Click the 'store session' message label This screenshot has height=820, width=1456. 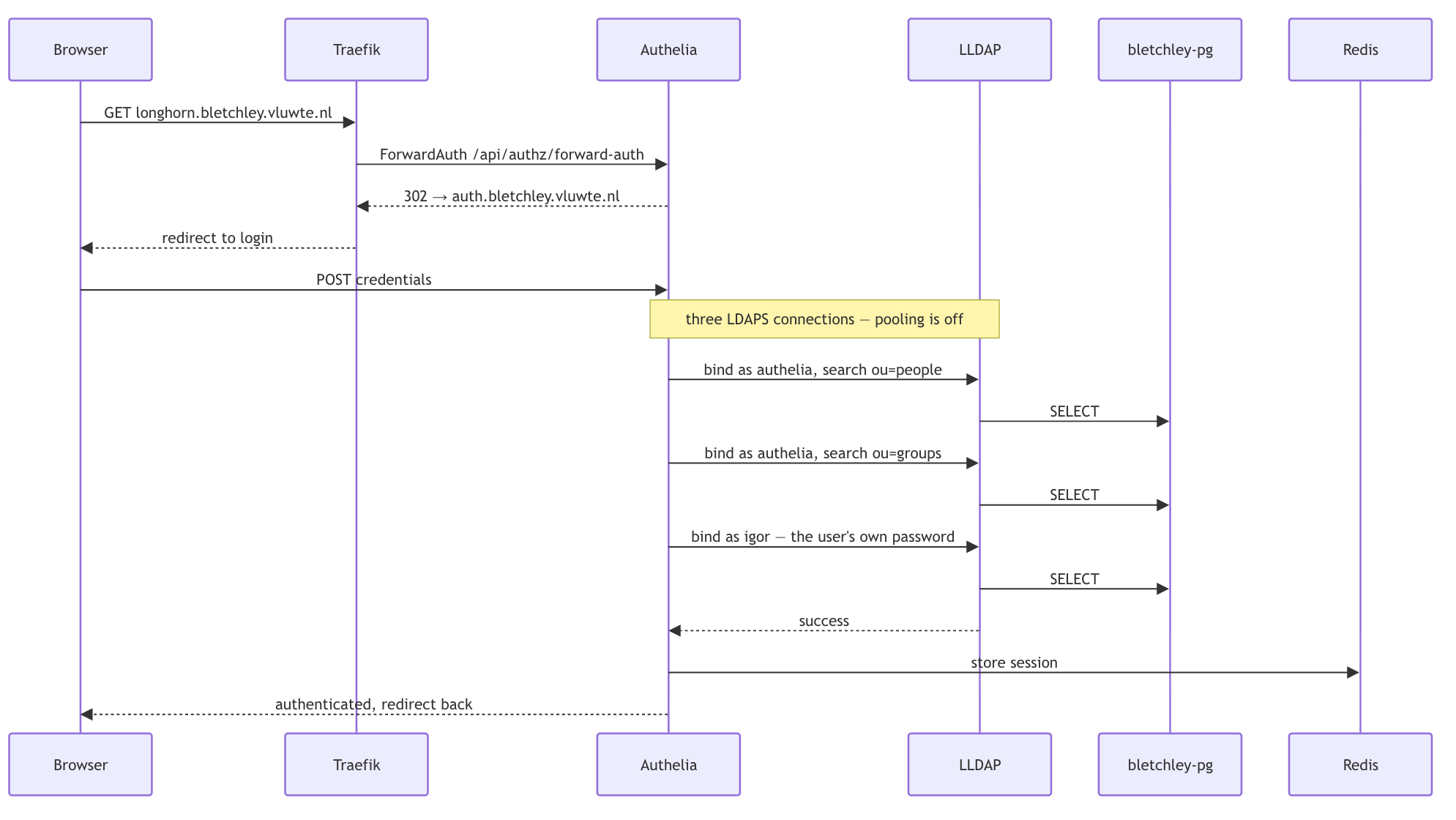coord(1014,663)
